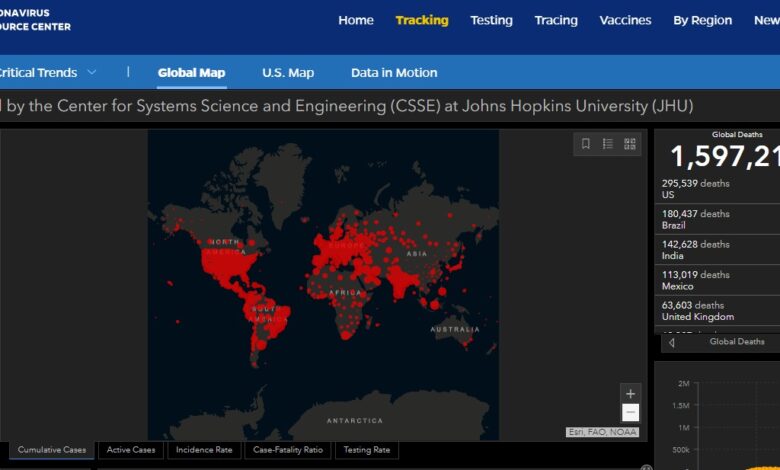780x470 pixels.
Task: Switch to Active Cases map layer
Action: [131, 450]
